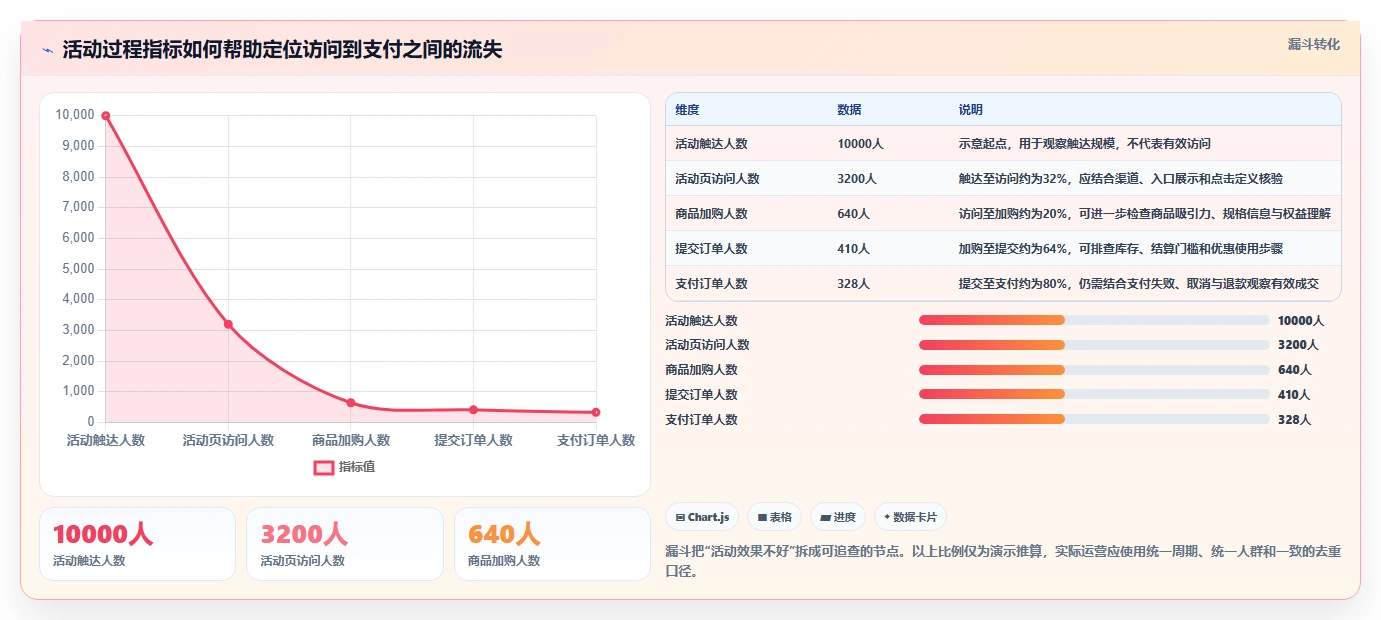Click the 2,000 y-axis label
1381x620 pixels.
(78, 360)
